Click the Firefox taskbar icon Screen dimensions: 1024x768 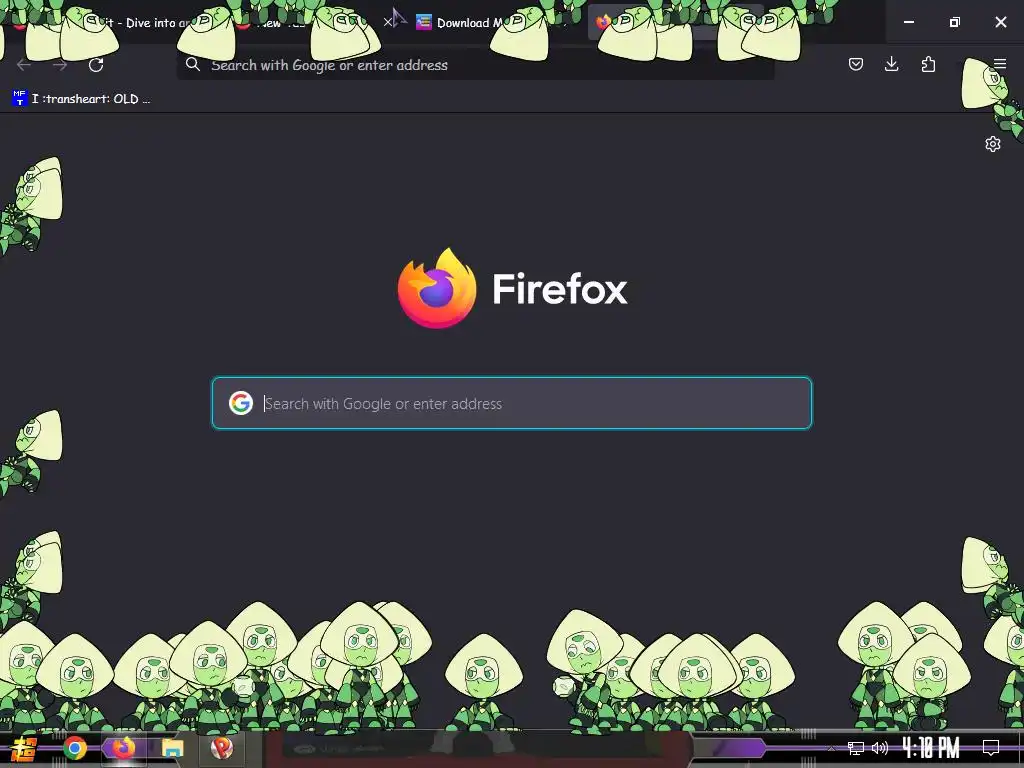(123, 748)
